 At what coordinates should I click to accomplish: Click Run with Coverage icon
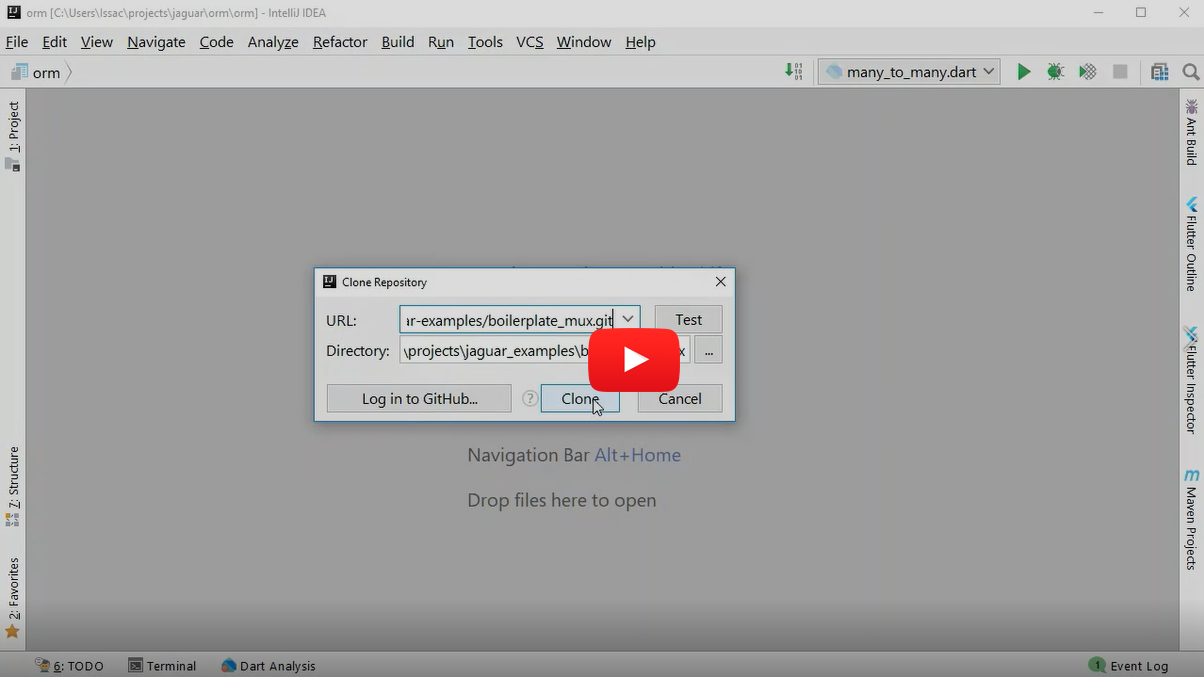[x=1087, y=72]
